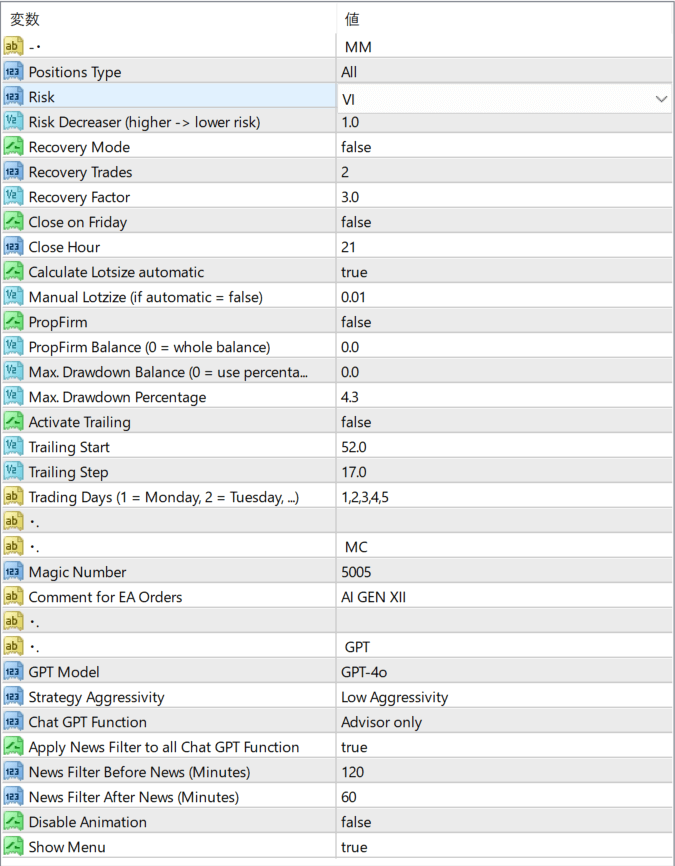
Task: Click the Trailing Start parameter icon
Action: [x=13, y=447]
